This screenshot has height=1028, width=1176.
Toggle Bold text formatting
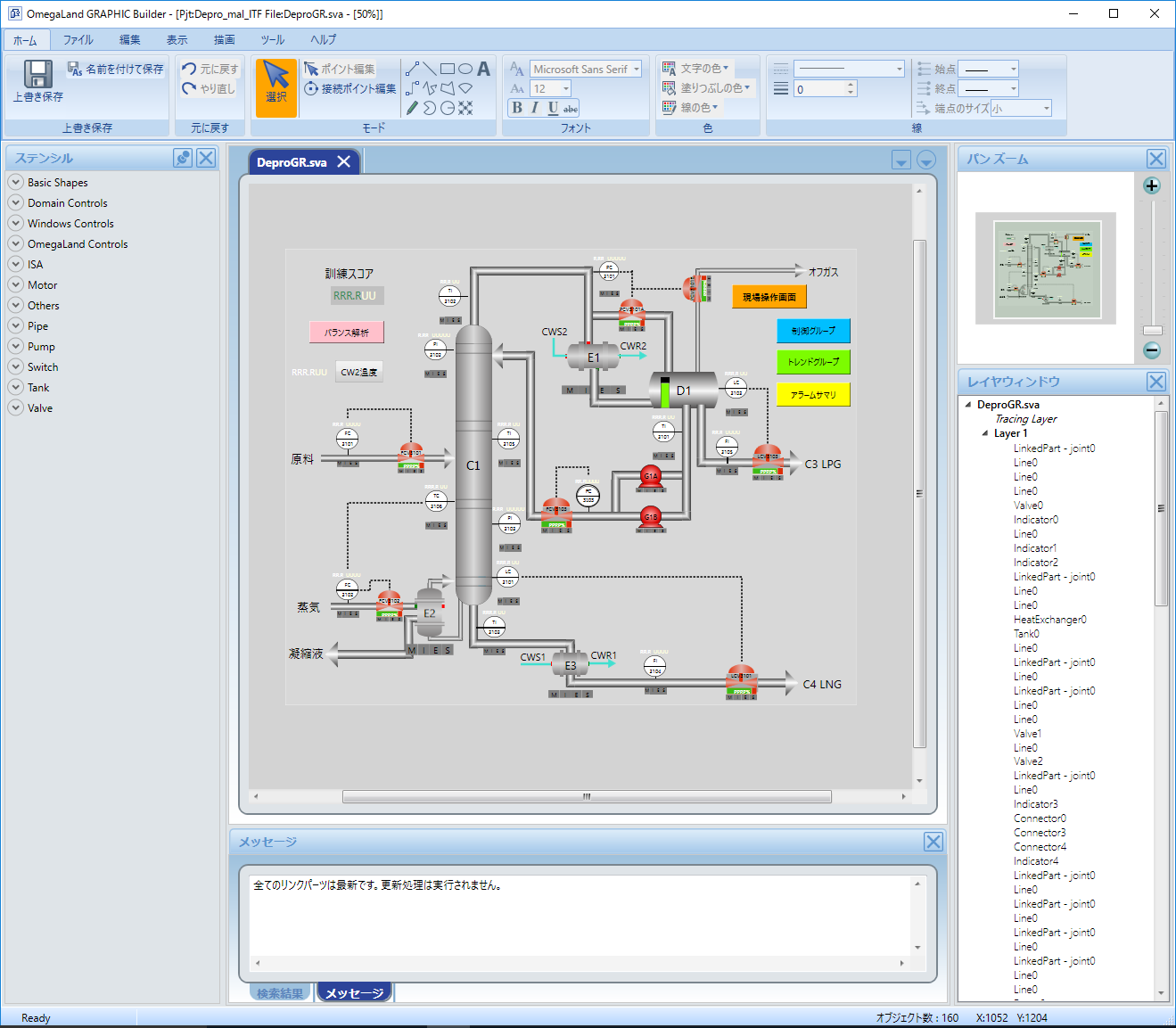point(517,108)
